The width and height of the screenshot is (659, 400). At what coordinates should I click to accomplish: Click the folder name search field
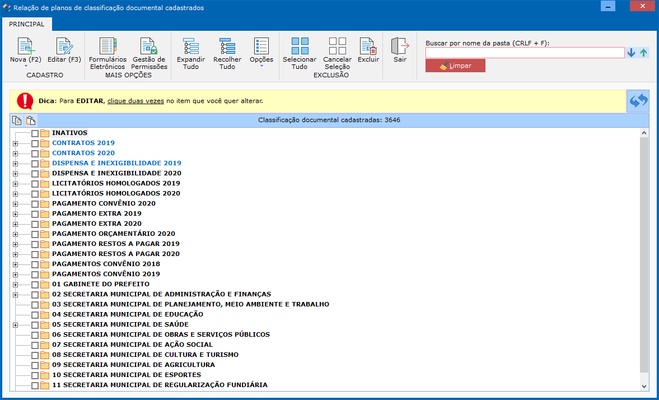point(524,53)
